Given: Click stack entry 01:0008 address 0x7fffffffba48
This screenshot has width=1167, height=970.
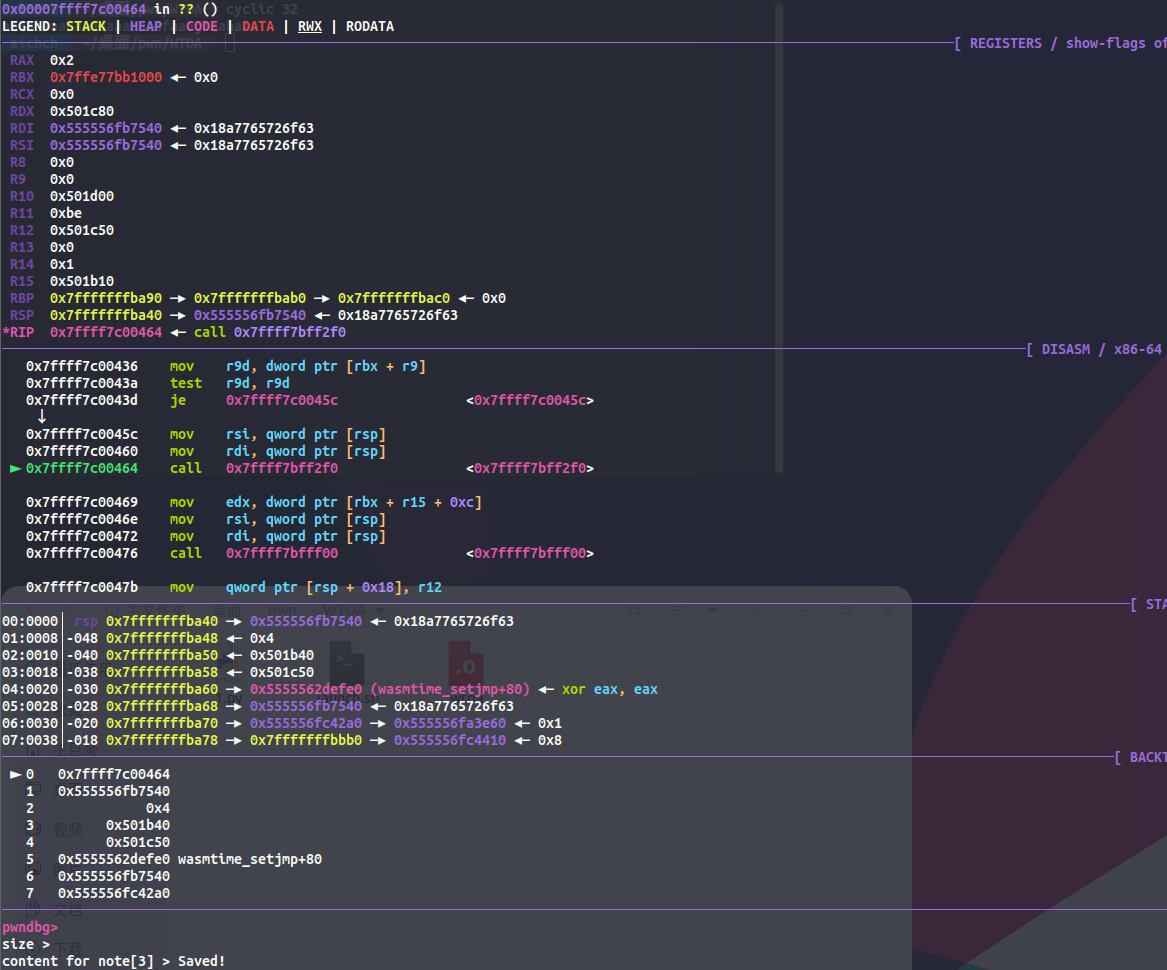Looking at the screenshot, I should point(162,639).
